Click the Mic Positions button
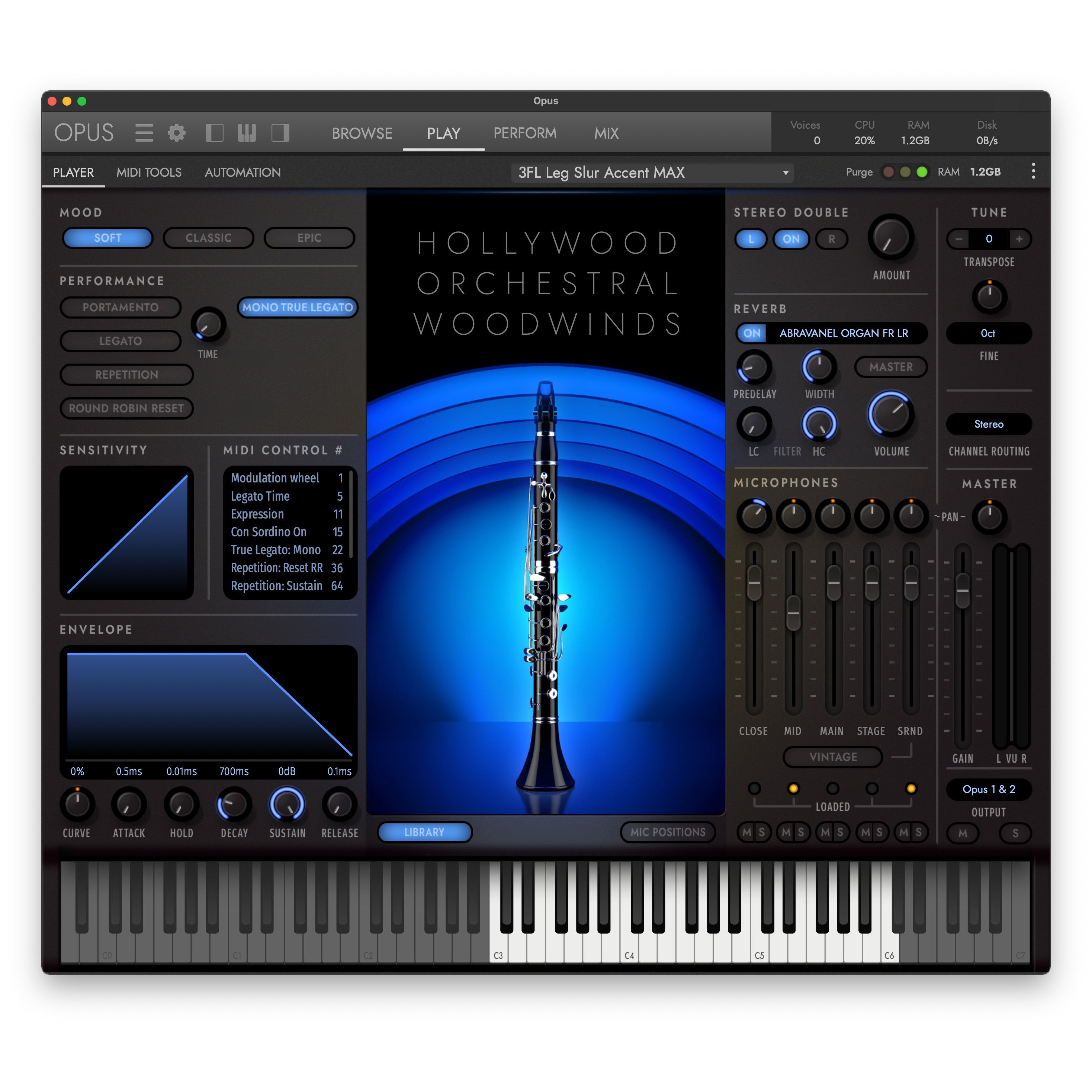 (x=668, y=832)
